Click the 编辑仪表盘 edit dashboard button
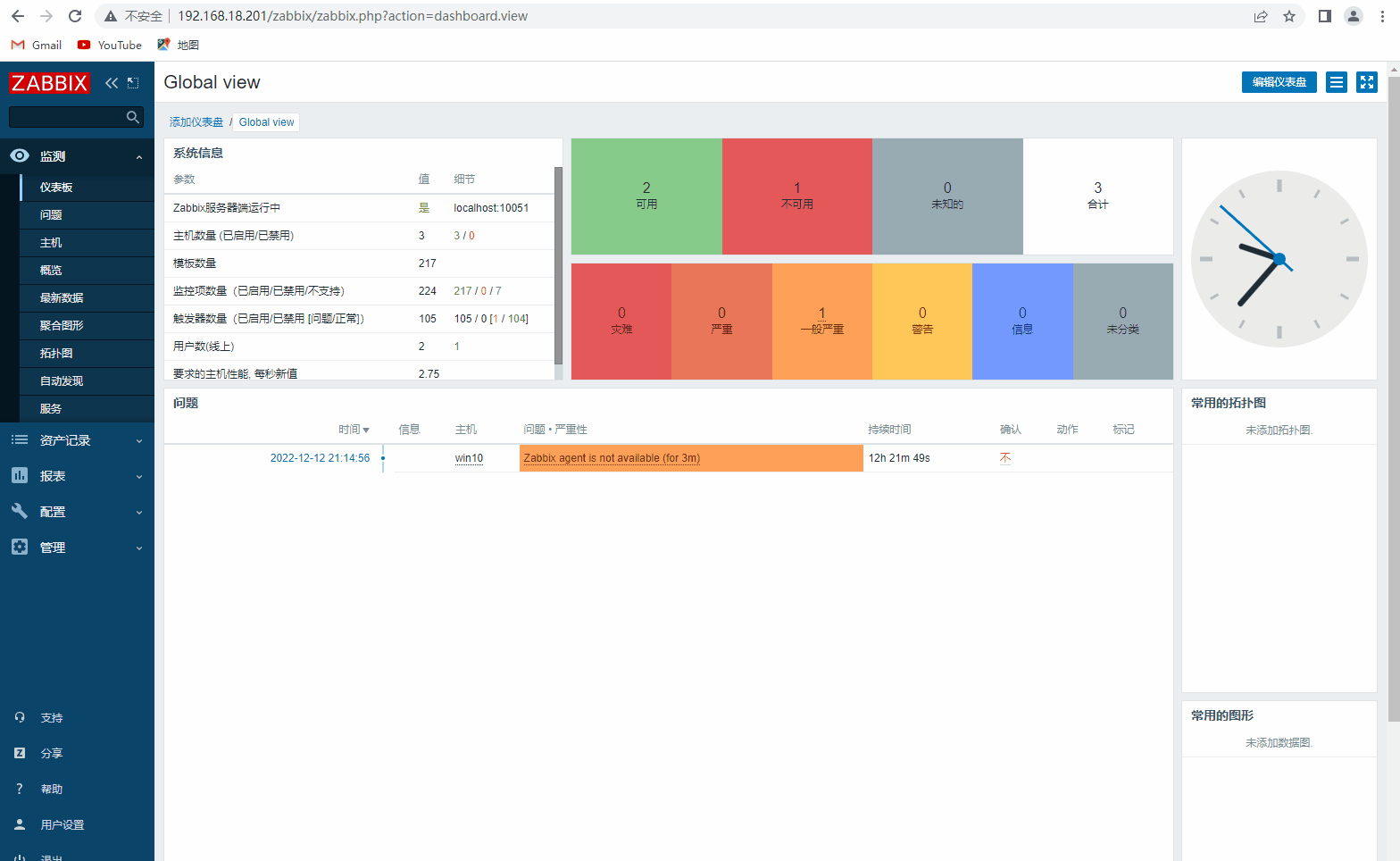The width and height of the screenshot is (1400, 861). pos(1279,82)
